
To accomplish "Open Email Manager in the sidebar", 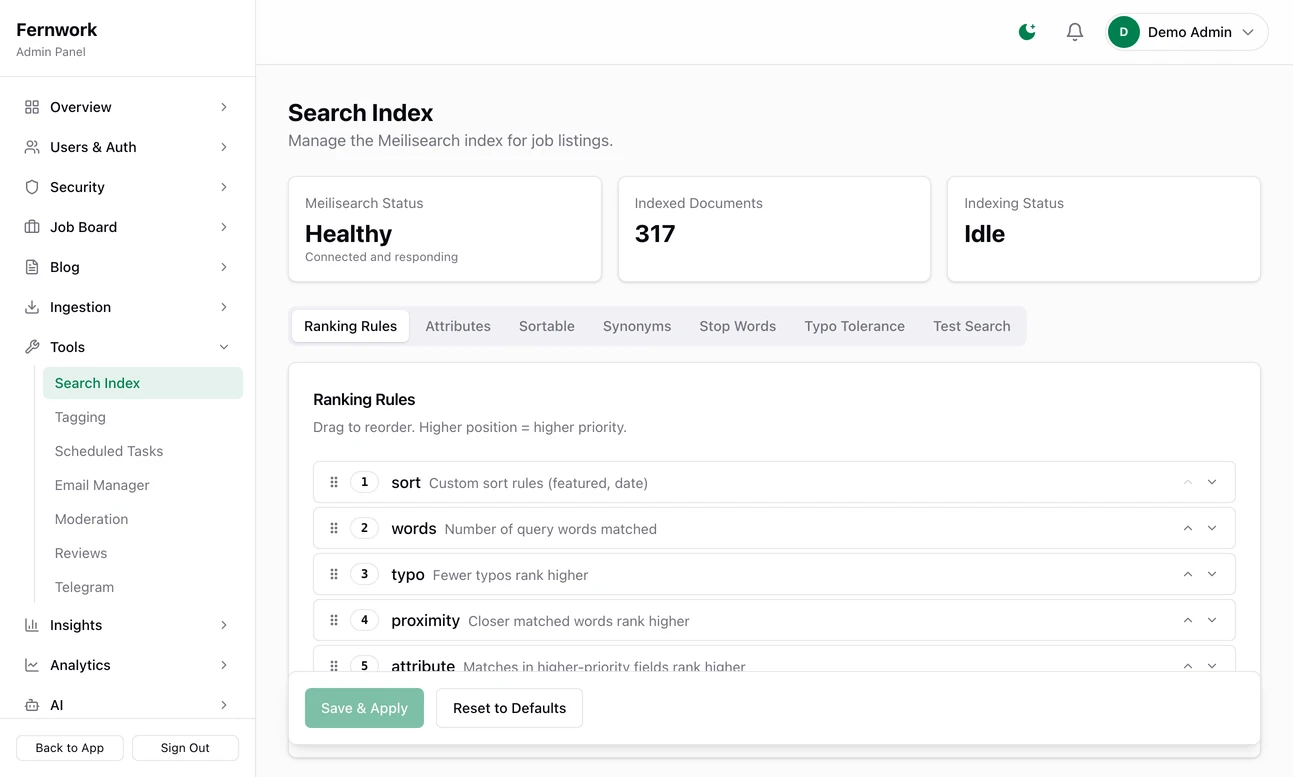I will point(143,485).
